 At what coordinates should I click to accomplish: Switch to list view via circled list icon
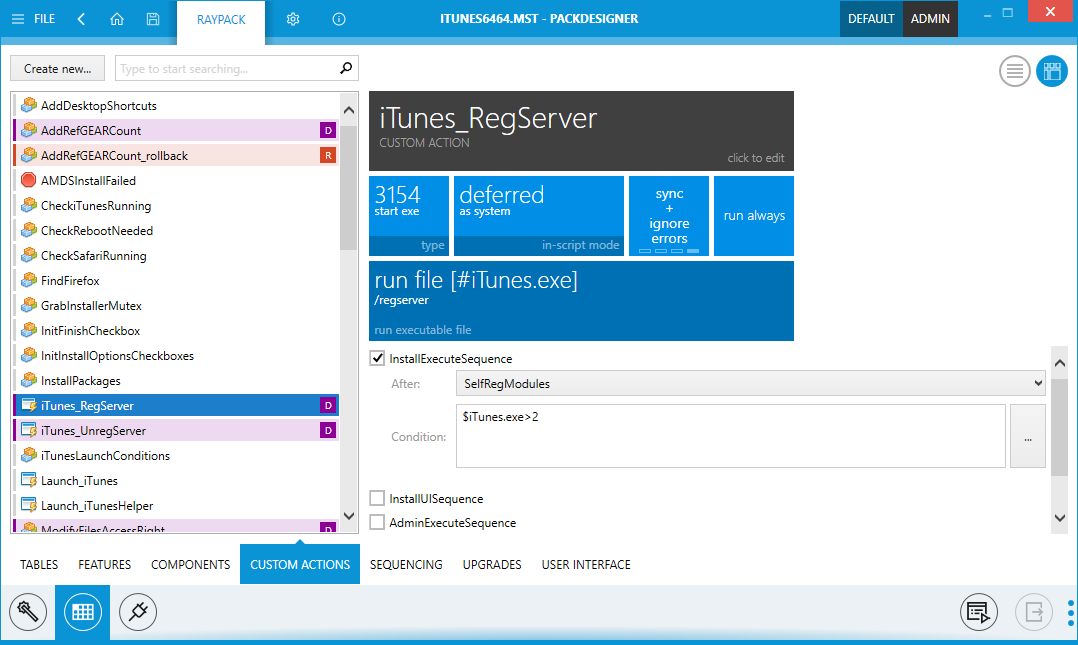(1014, 71)
